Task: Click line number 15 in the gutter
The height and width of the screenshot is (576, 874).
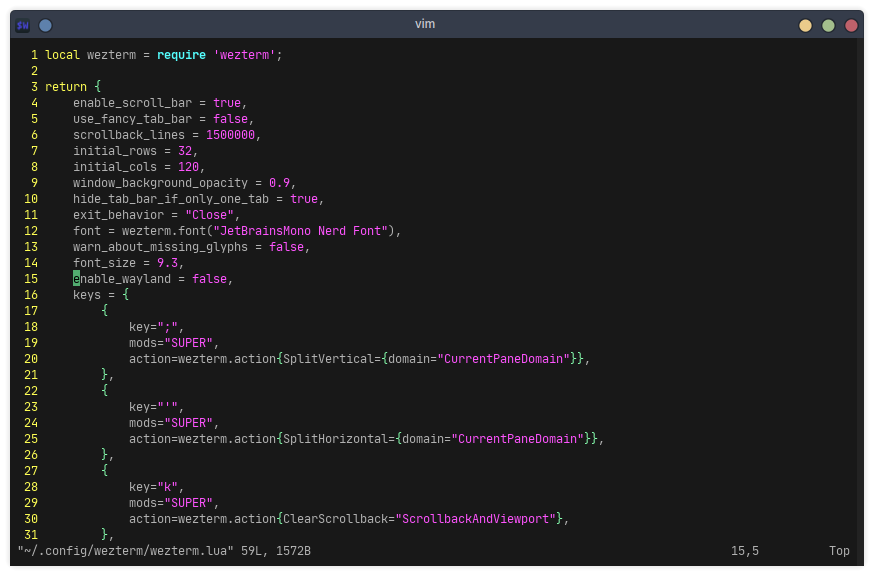Action: [x=30, y=278]
